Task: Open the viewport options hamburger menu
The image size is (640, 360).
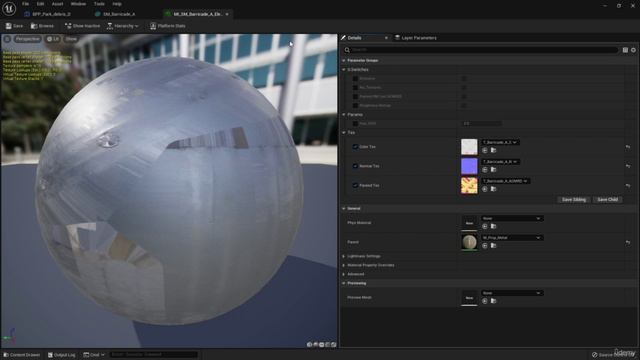Action: [x=7, y=39]
